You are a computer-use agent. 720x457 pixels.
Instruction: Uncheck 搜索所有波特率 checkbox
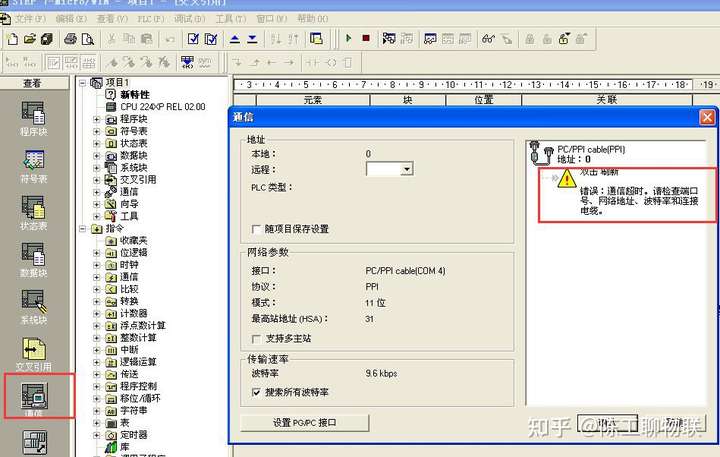(x=256, y=392)
